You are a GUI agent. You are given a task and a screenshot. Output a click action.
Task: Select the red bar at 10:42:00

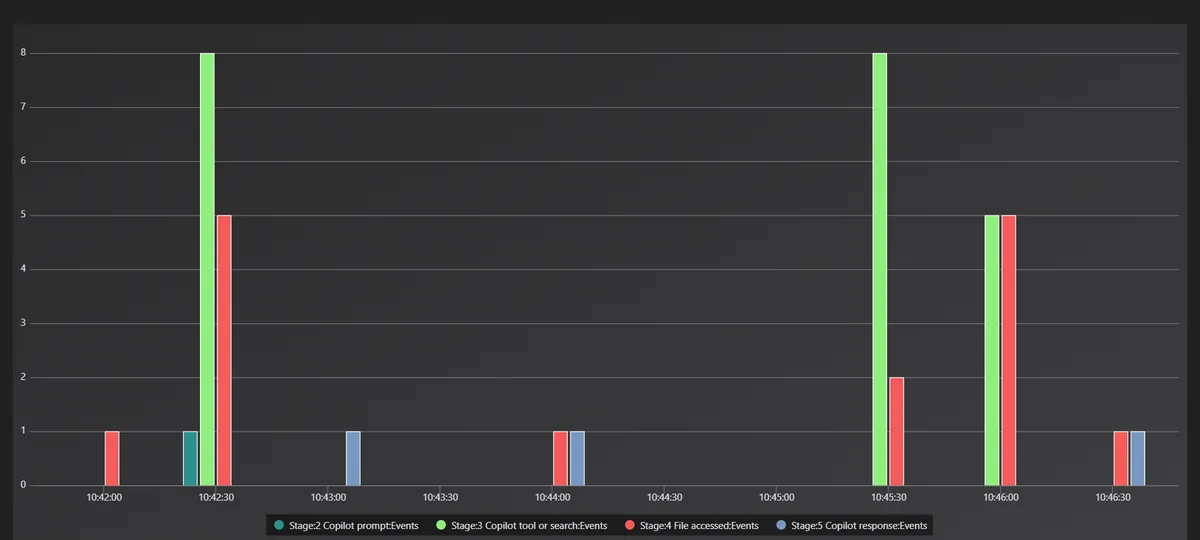112,458
